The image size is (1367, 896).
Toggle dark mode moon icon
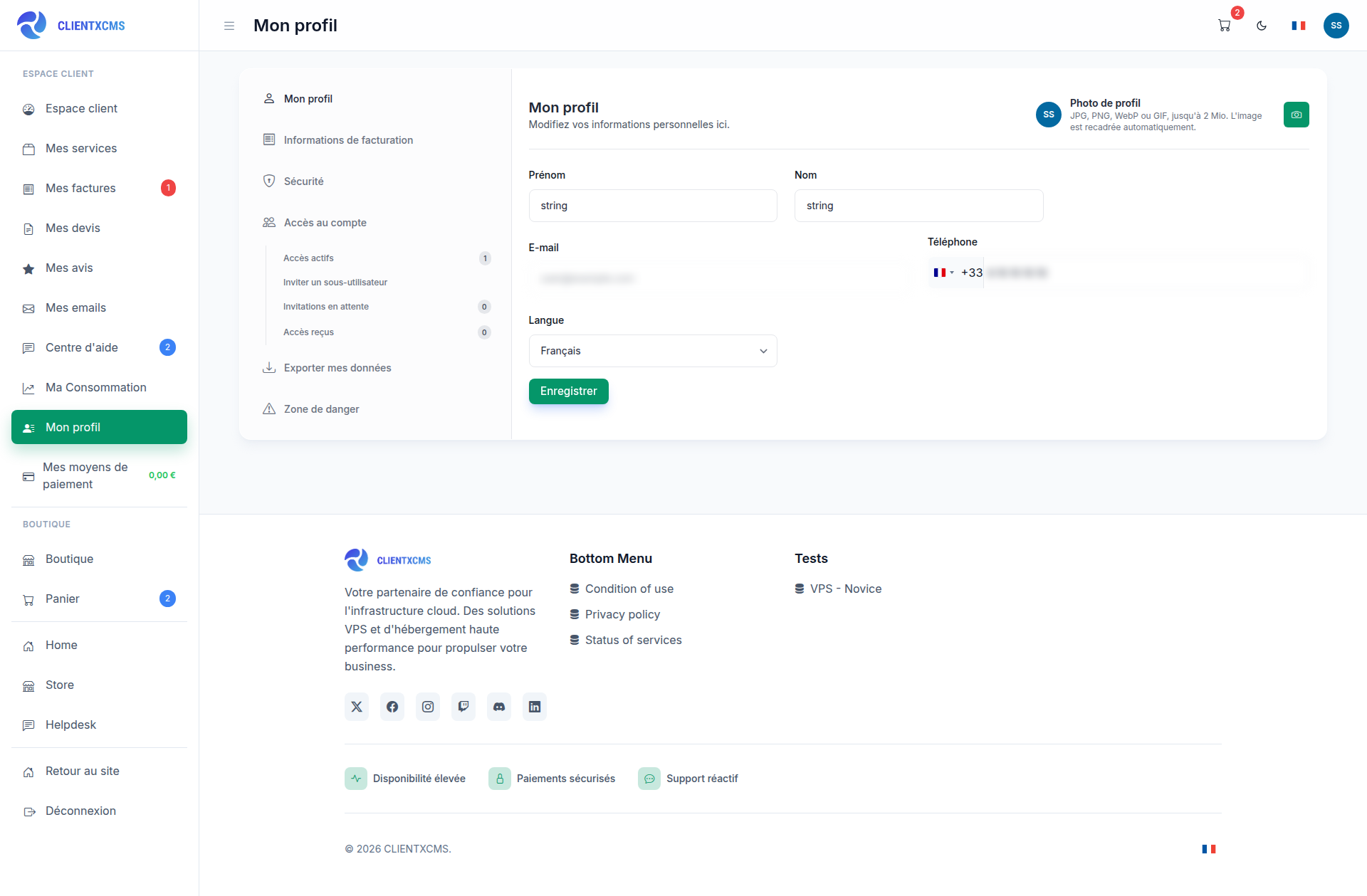click(x=1262, y=26)
